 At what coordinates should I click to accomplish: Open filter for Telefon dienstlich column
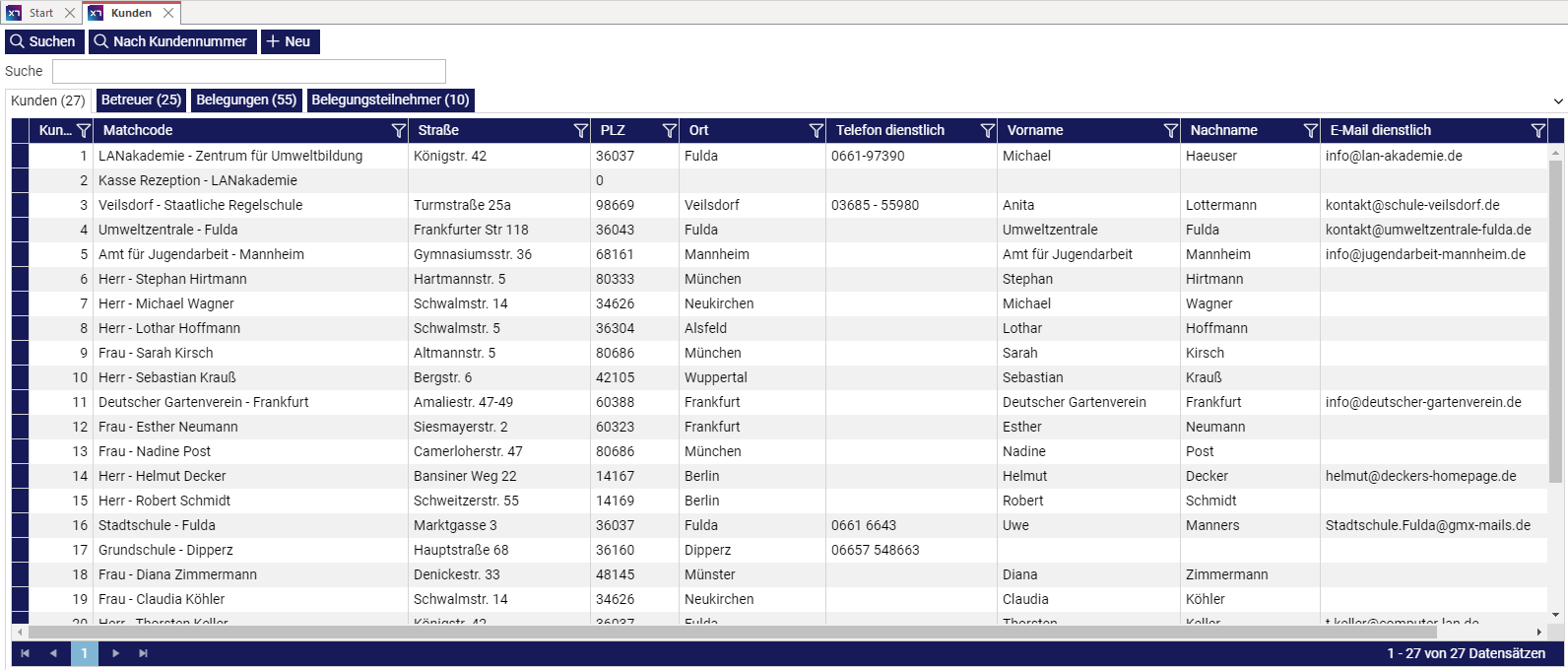[987, 131]
